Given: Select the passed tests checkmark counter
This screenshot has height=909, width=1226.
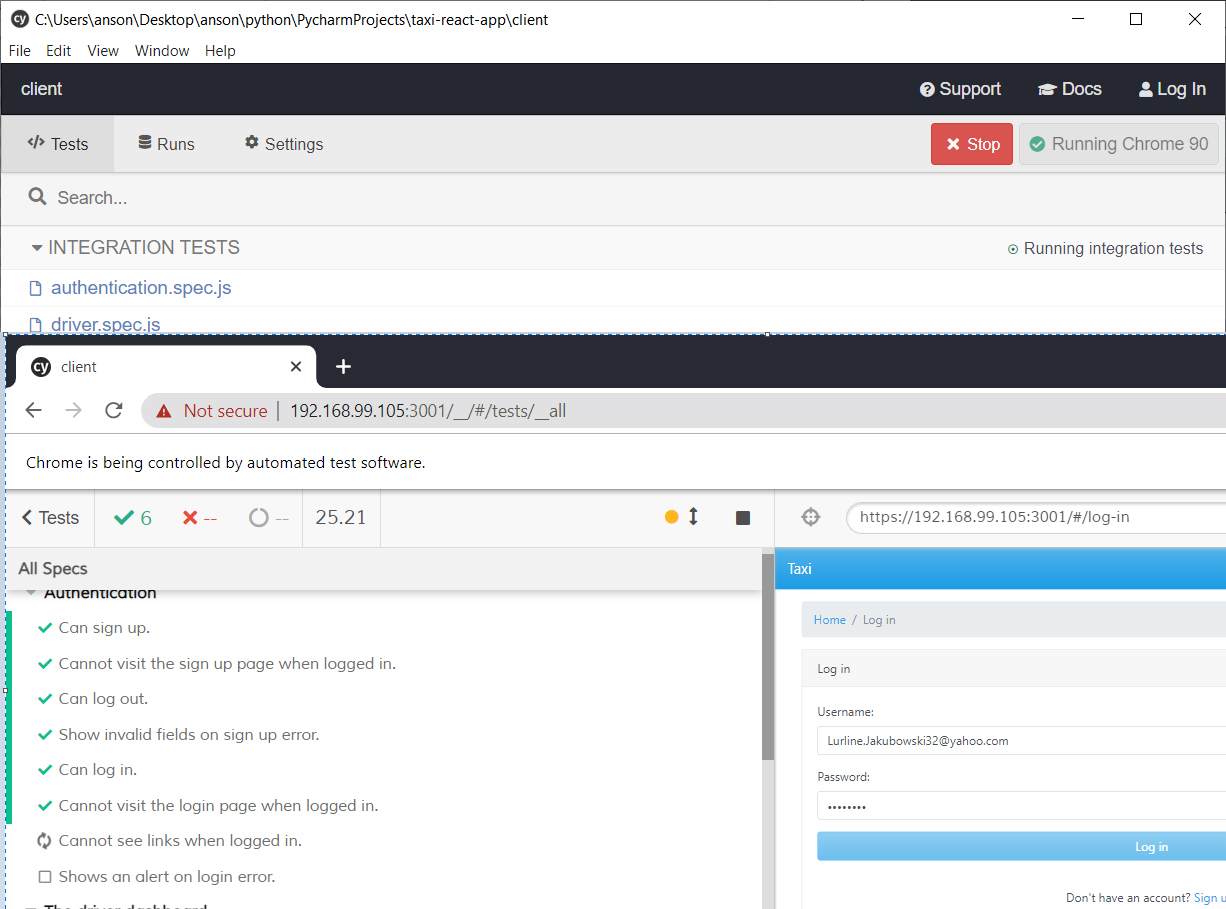Looking at the screenshot, I should pos(131,517).
